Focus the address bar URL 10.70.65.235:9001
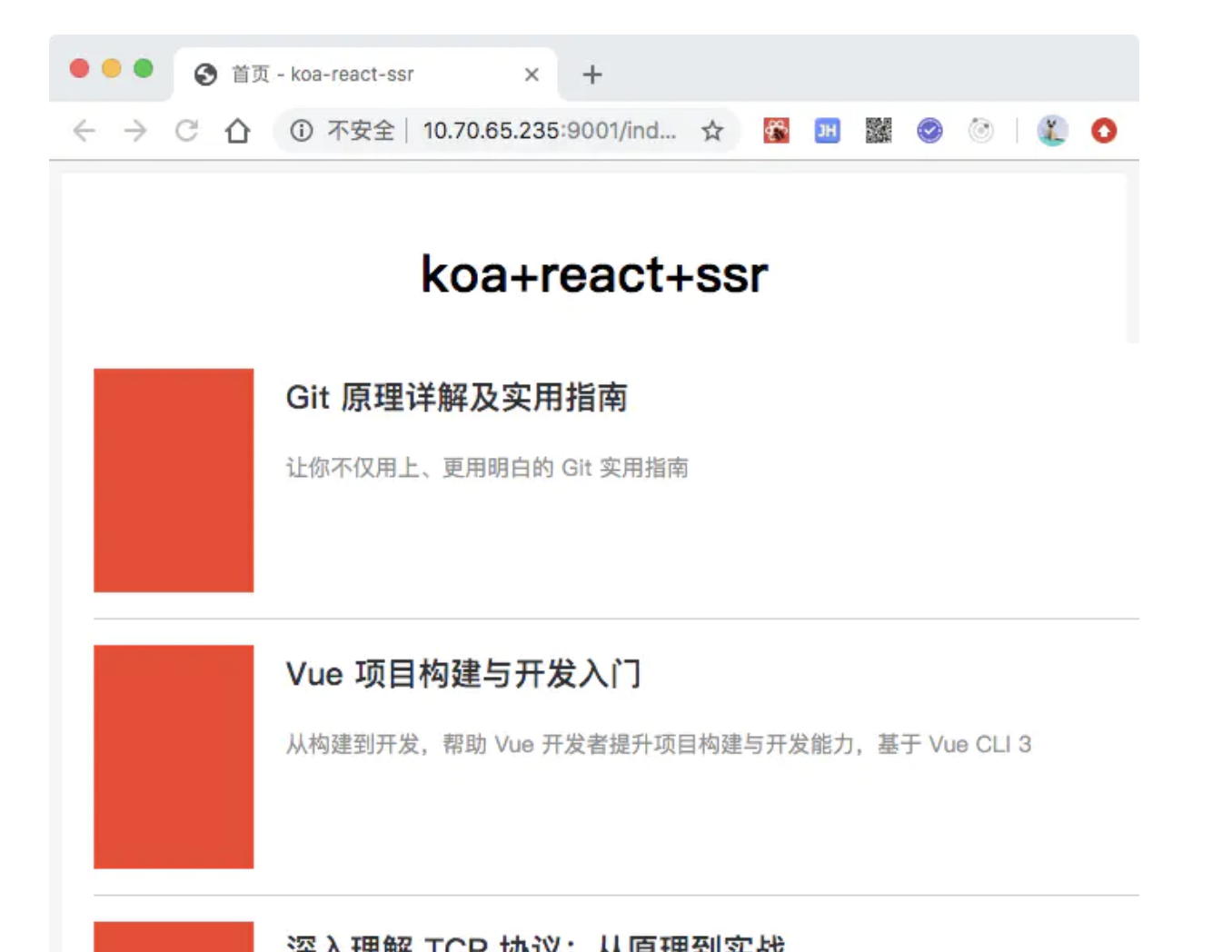 549,131
